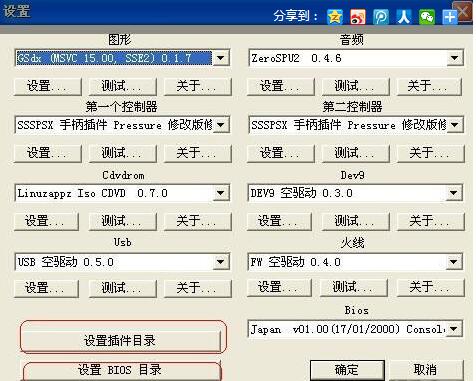Image resolution: width=476 pixels, height=381 pixels.
Task: Test 第二控制器 with 测试 button
Action: tap(356, 154)
